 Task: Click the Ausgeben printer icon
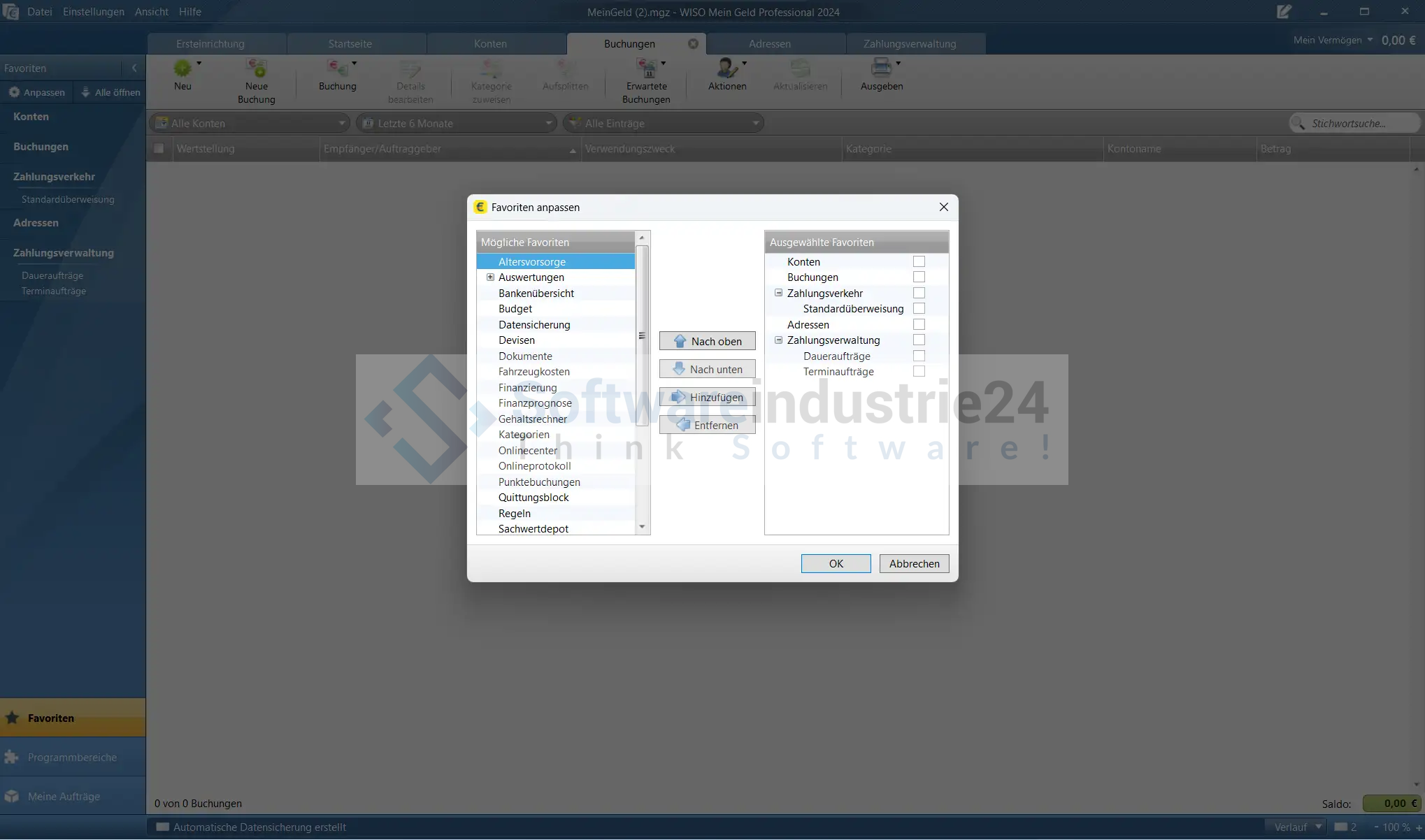tap(881, 68)
